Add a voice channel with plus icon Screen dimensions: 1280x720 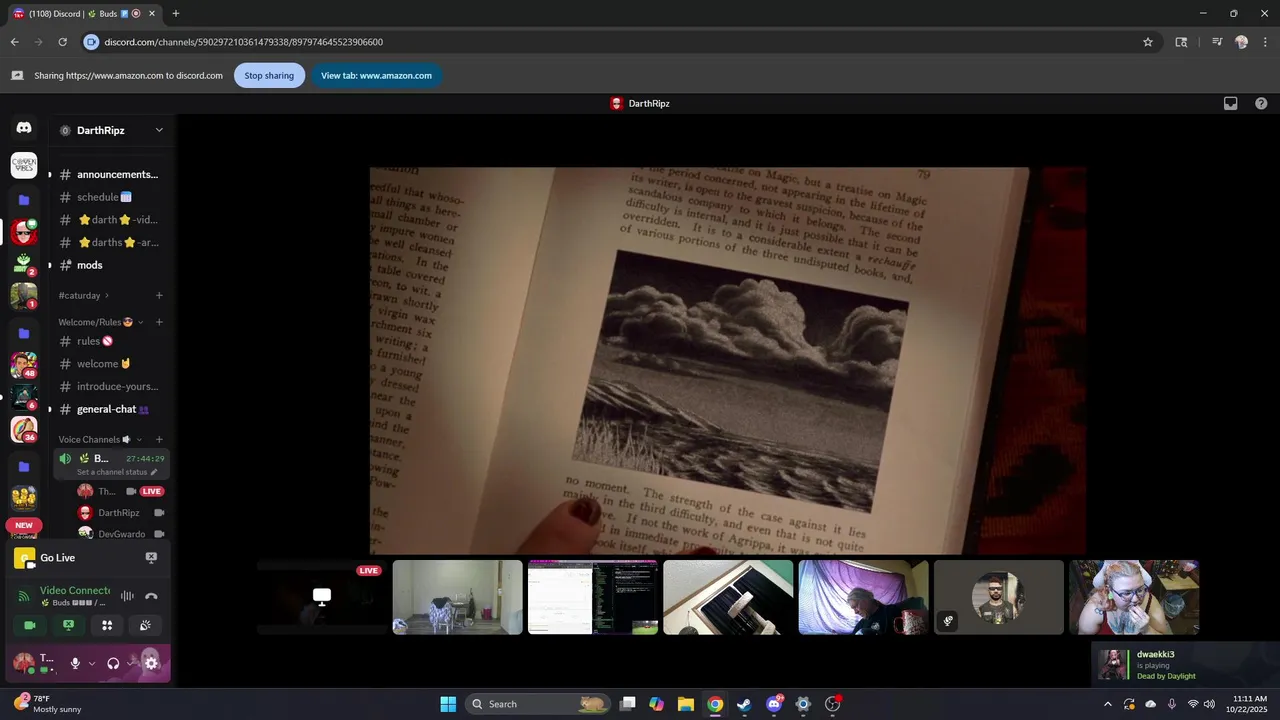click(159, 439)
